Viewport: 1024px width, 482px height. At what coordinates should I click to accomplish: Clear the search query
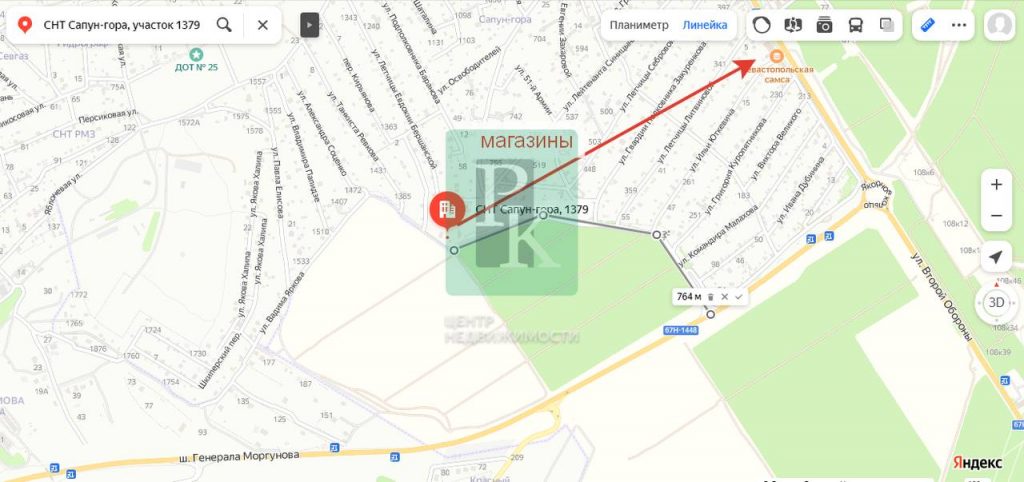click(x=263, y=25)
